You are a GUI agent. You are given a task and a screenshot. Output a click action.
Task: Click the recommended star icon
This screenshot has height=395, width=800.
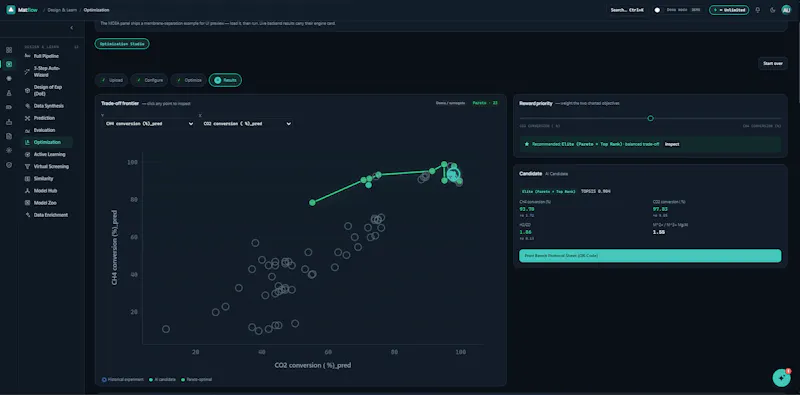(x=527, y=144)
